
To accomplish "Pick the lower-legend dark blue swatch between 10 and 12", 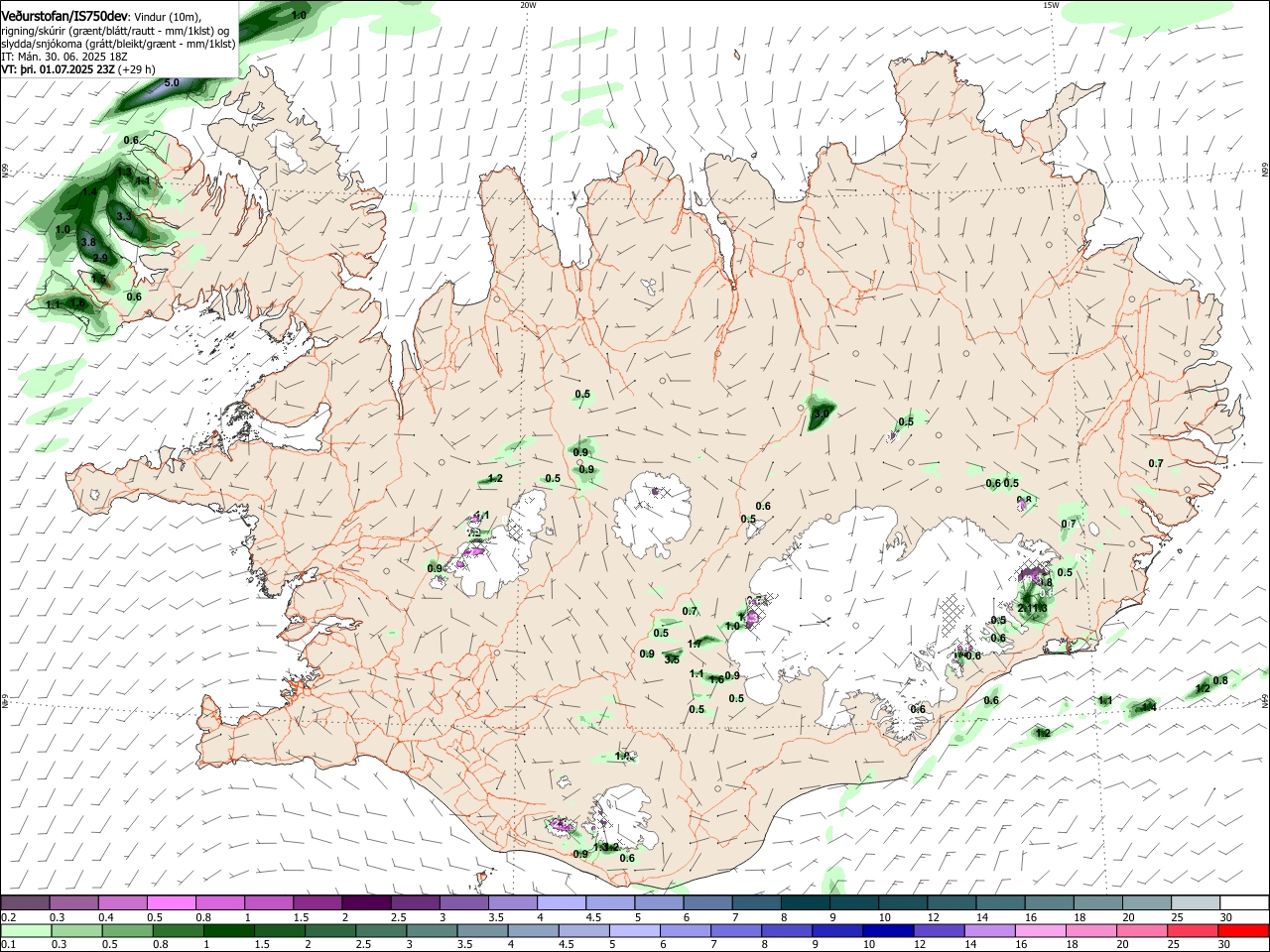I will point(888,930).
